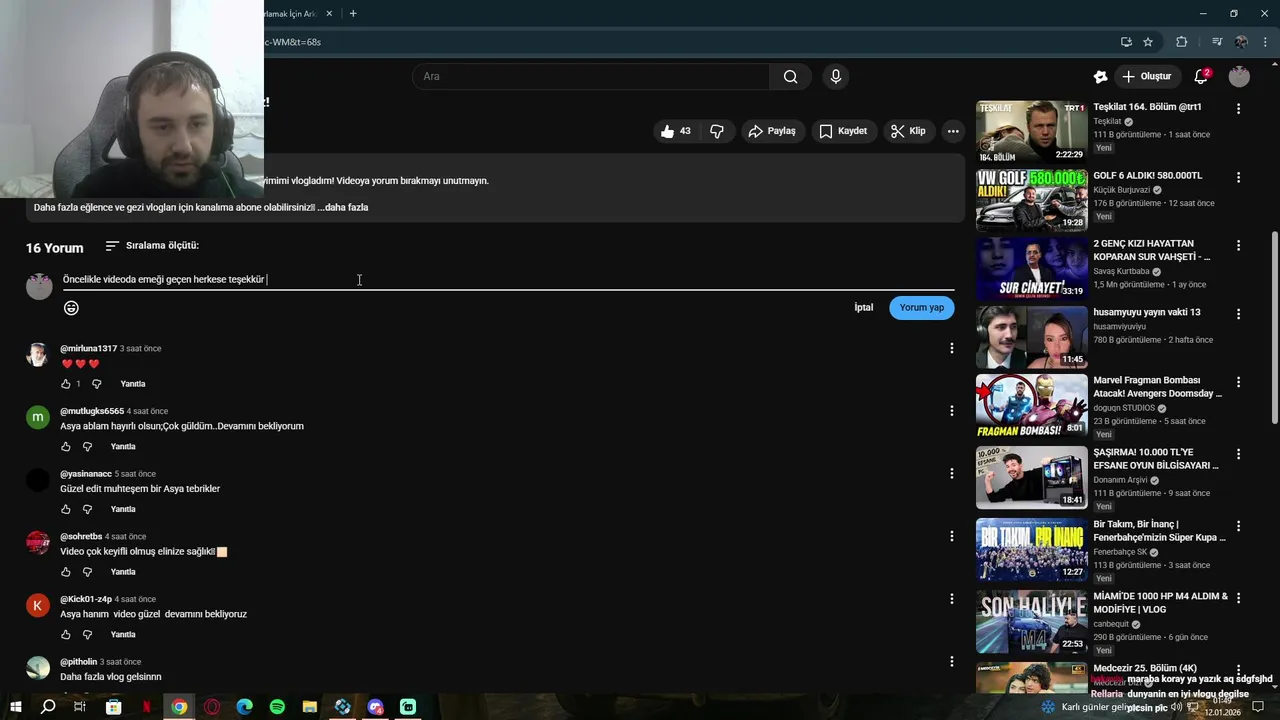Cancel the comment with İptal

(x=863, y=308)
